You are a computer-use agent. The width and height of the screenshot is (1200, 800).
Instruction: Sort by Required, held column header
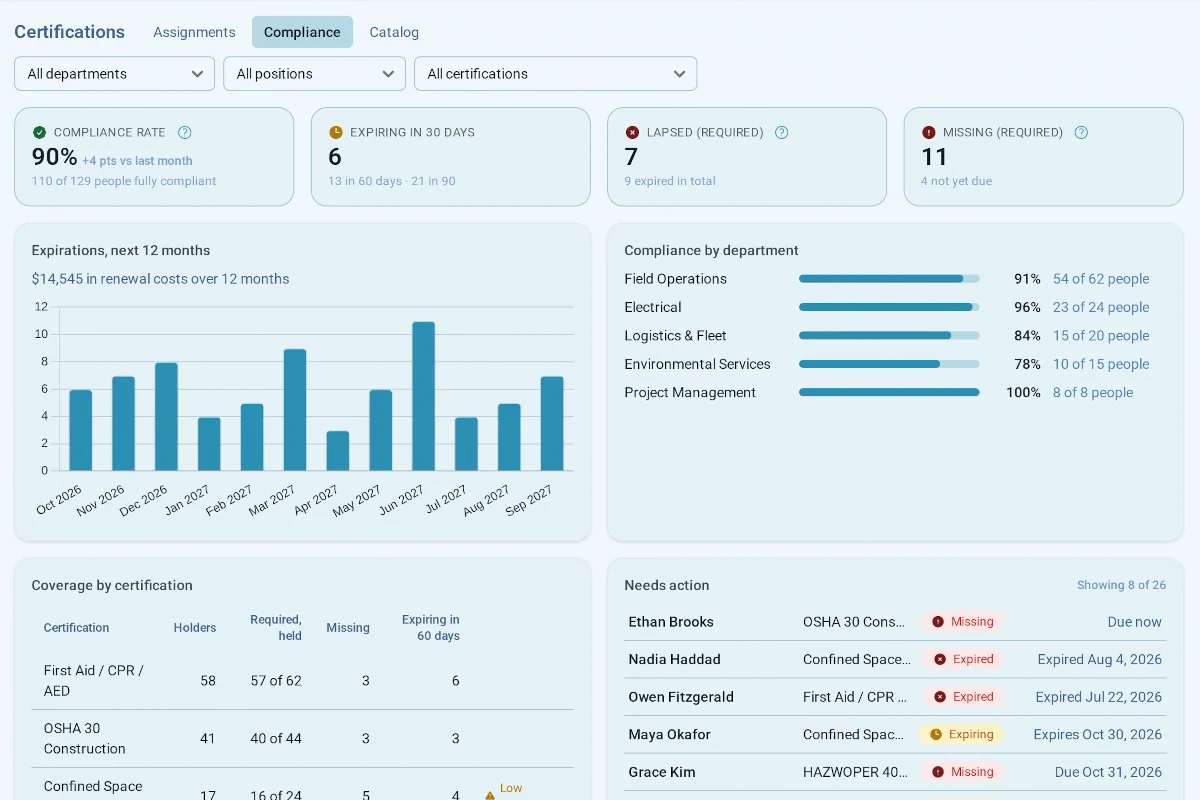pyautogui.click(x=276, y=628)
